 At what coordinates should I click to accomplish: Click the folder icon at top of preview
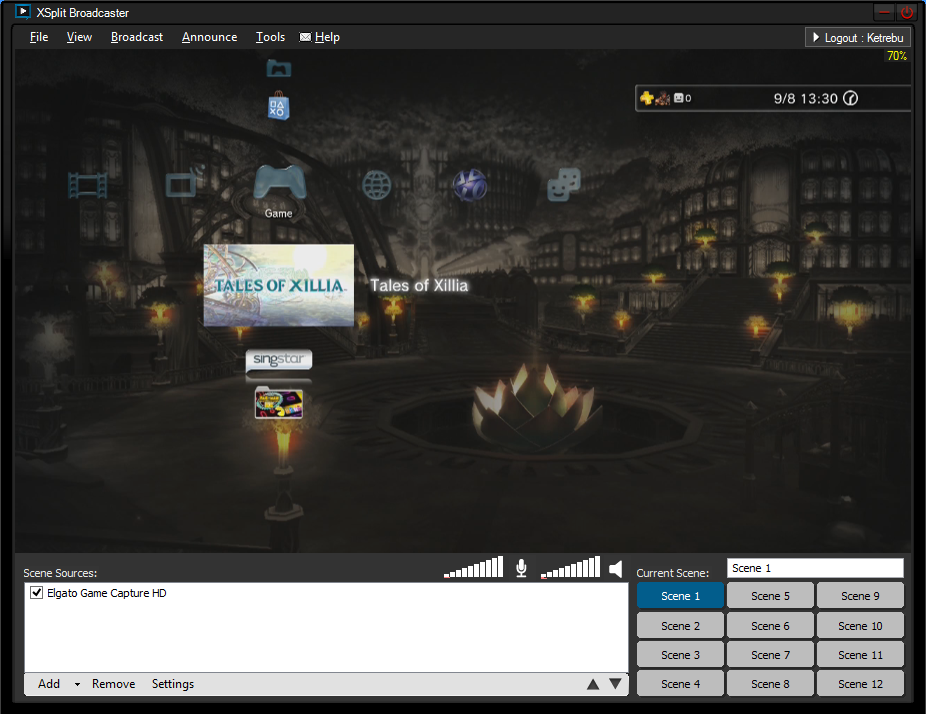(x=279, y=69)
